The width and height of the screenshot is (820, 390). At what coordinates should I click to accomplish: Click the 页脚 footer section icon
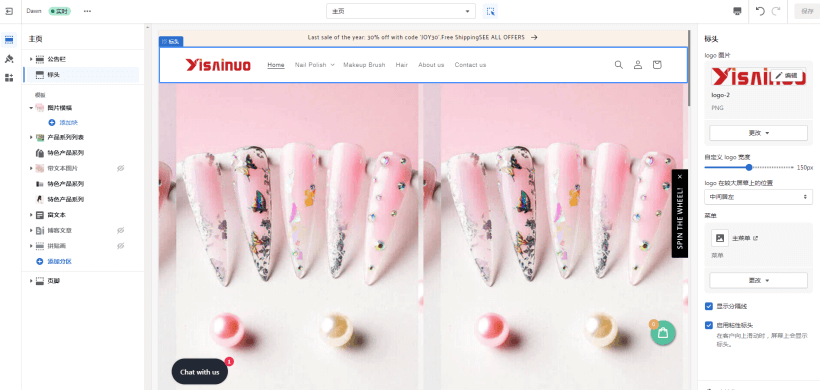tap(40, 281)
